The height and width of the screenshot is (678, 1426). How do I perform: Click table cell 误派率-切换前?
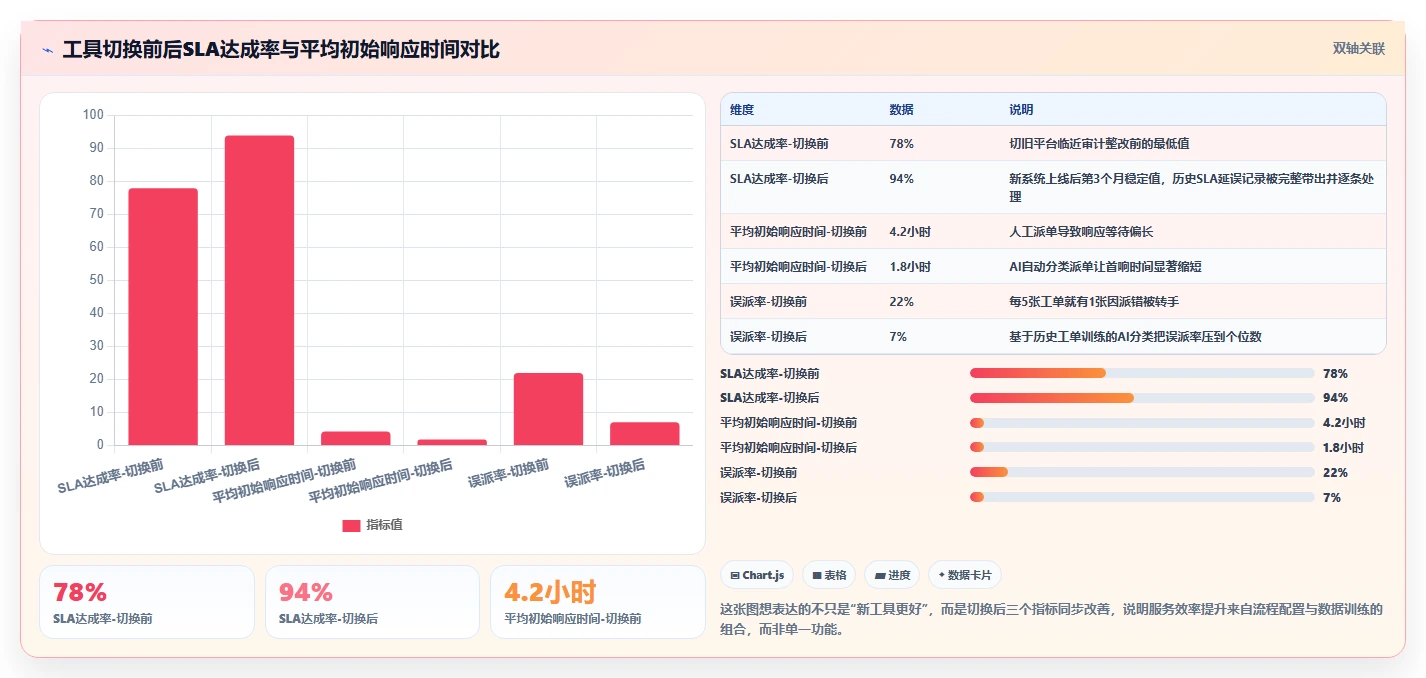pyautogui.click(x=768, y=301)
